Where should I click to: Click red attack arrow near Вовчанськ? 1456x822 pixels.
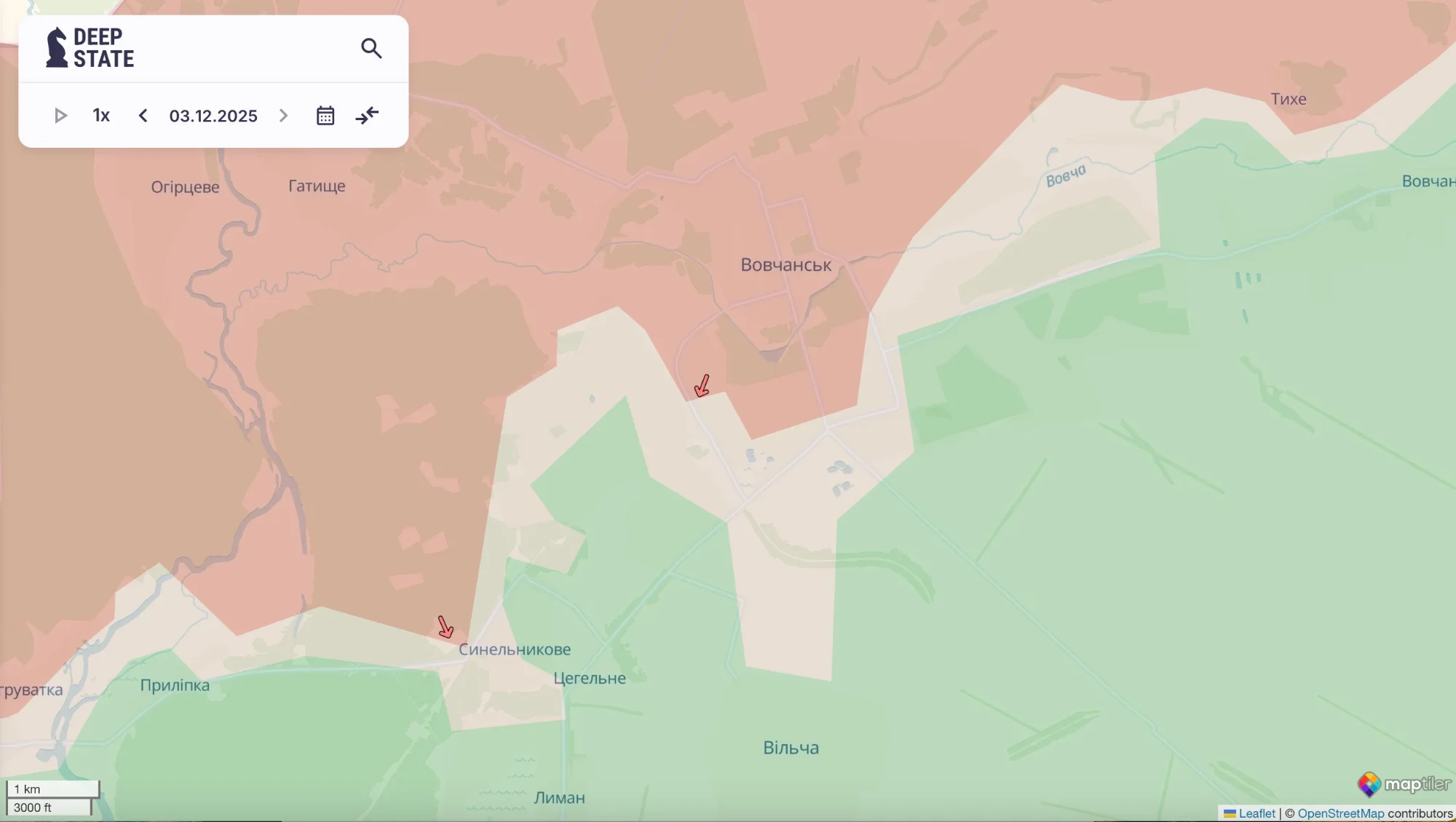(x=702, y=386)
